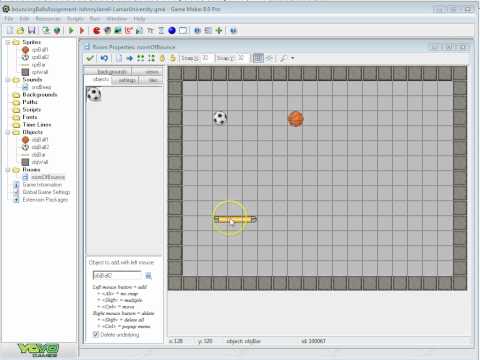Create a time line icon
Viewport: 480px width, 360px height.
click(161, 30)
